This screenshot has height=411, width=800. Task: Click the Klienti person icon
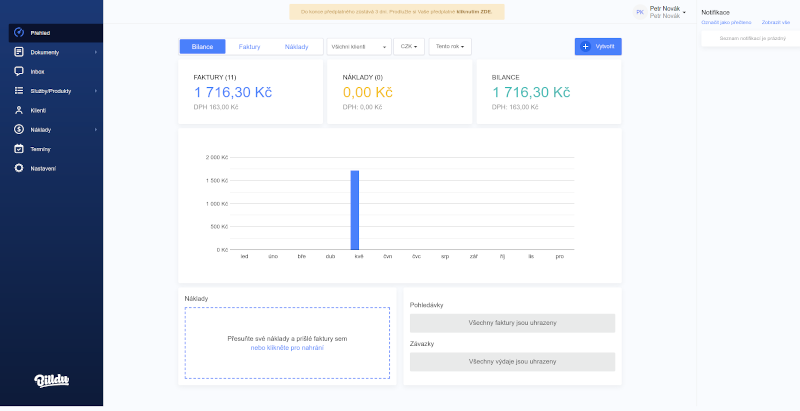coord(19,110)
